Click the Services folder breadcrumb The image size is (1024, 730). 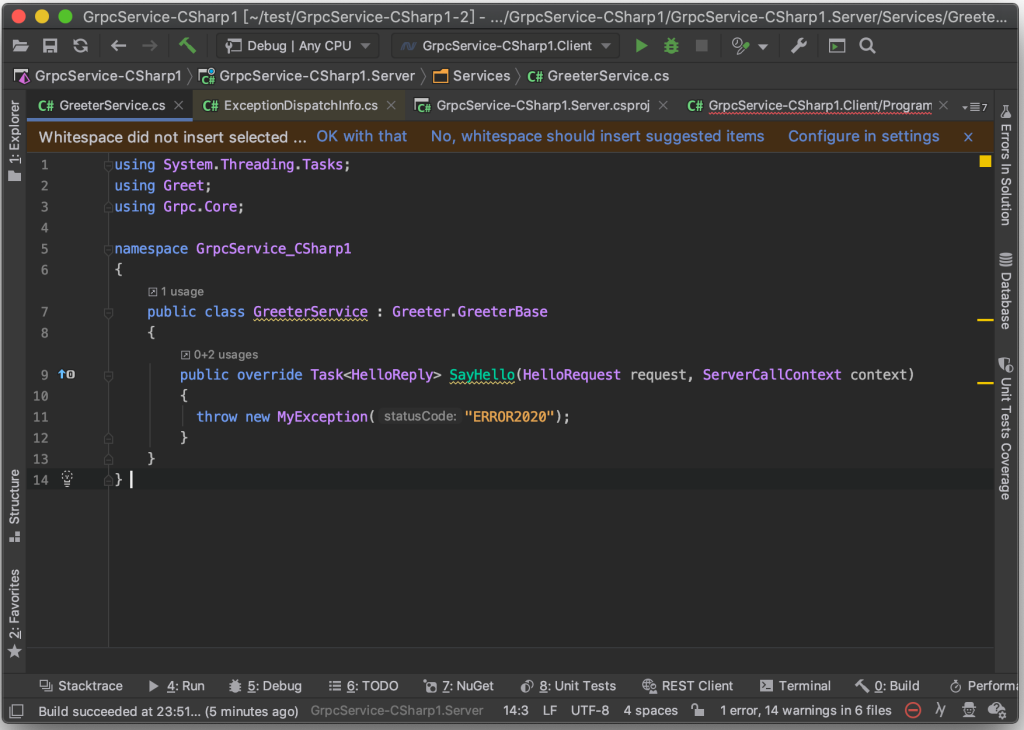472,76
